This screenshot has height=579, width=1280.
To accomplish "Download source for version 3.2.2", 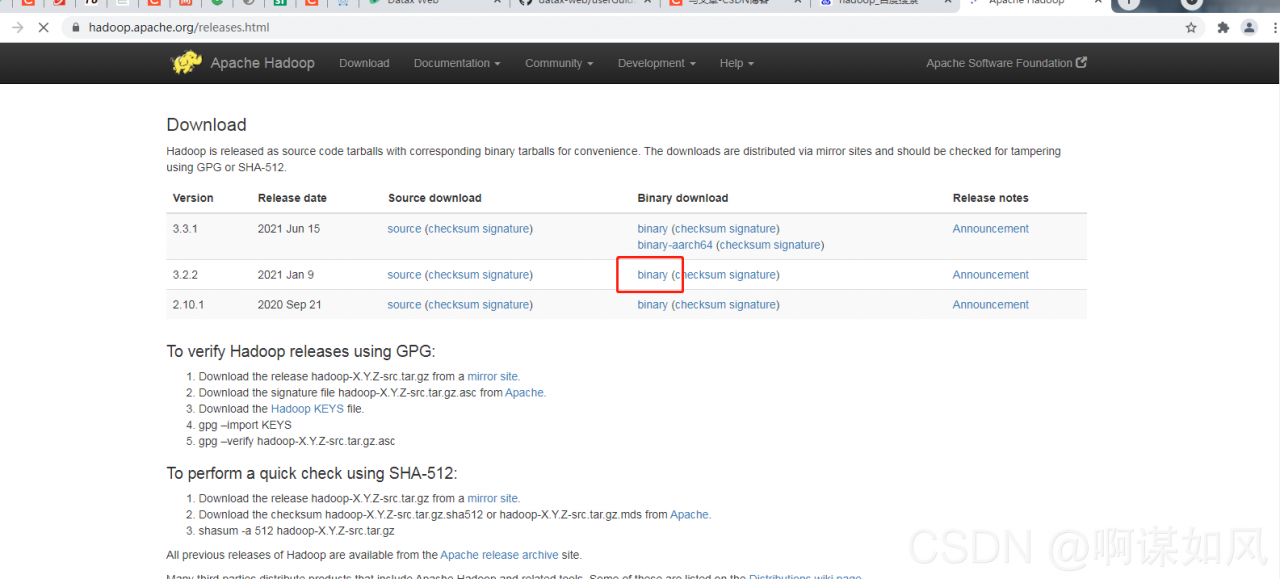I will click(404, 275).
